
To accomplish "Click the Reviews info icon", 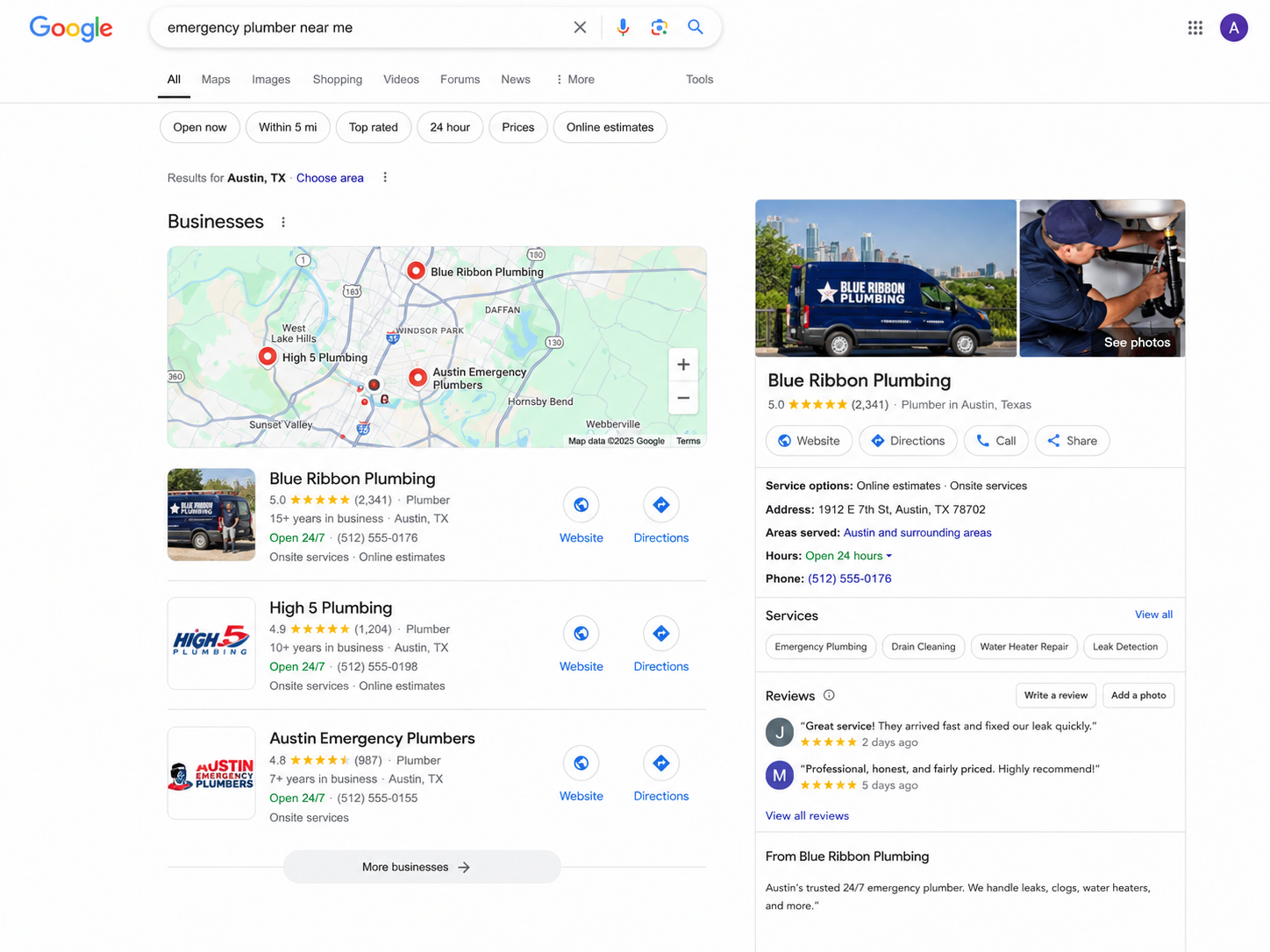I will pos(829,695).
